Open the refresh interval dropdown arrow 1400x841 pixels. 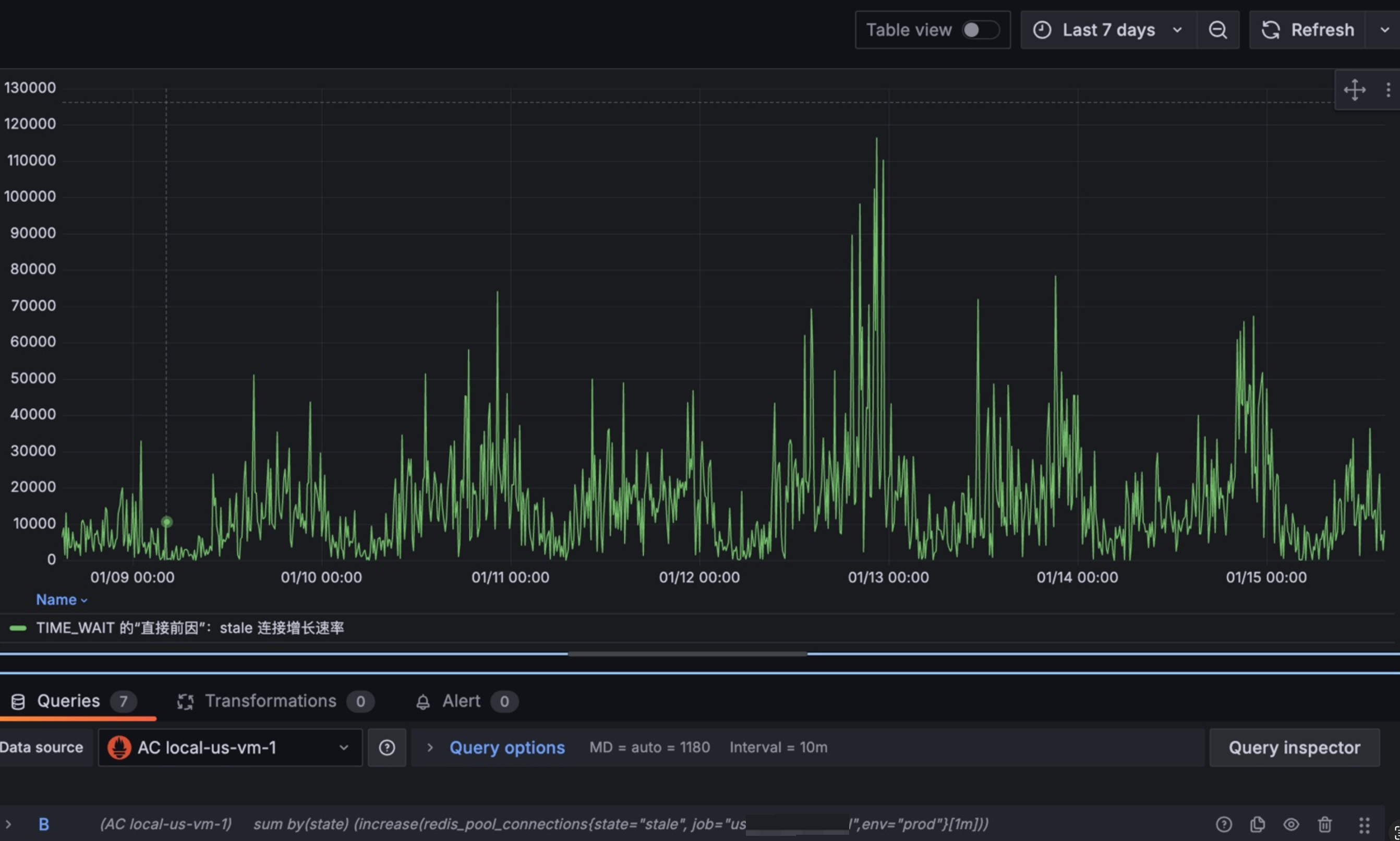coord(1384,29)
